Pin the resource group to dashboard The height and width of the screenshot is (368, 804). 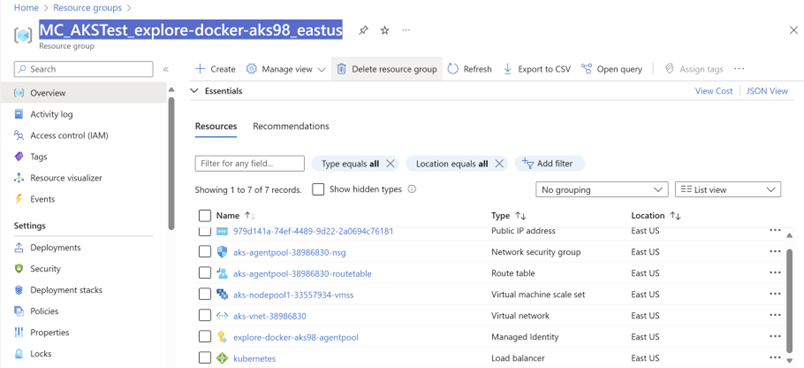(363, 30)
